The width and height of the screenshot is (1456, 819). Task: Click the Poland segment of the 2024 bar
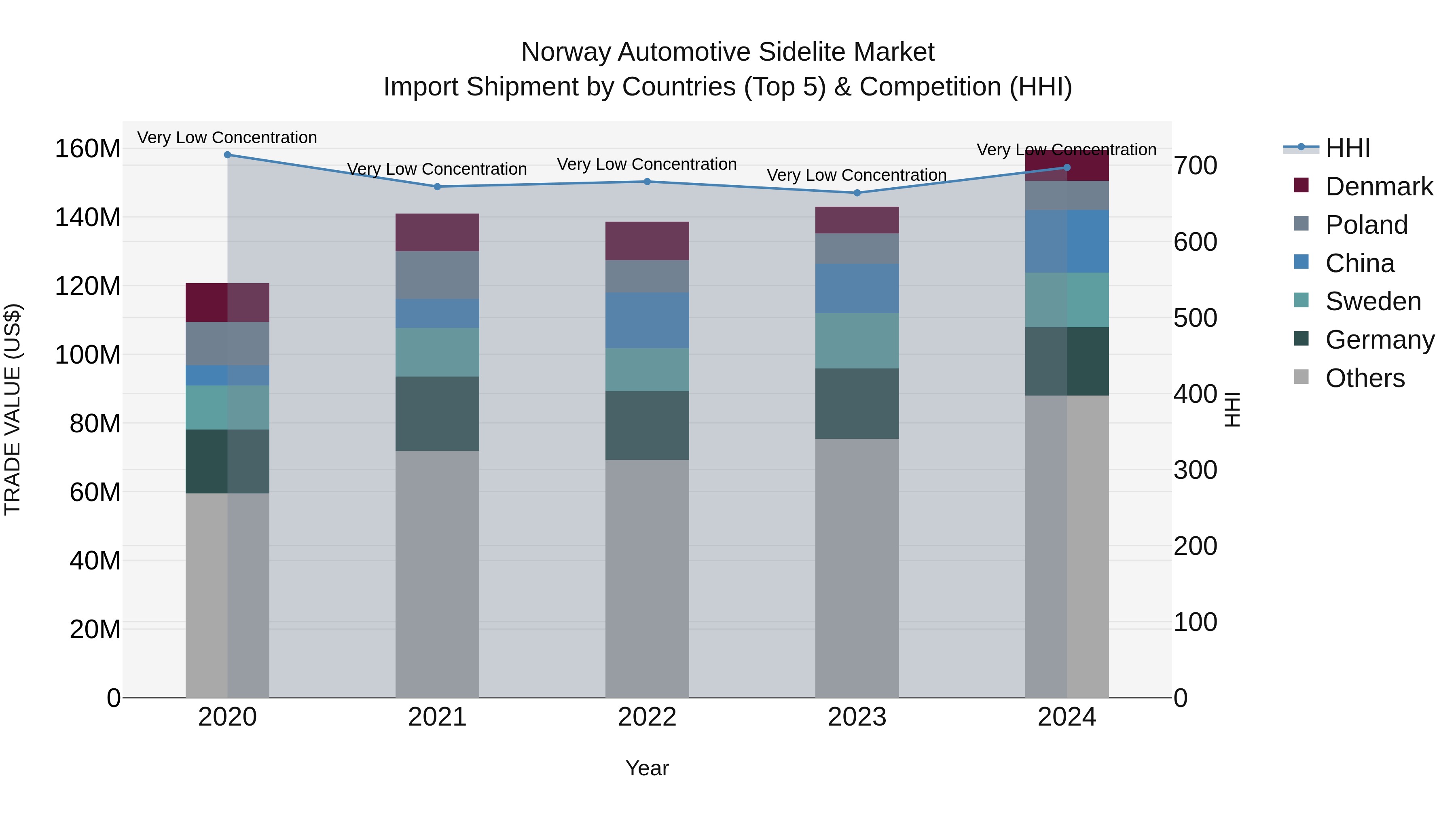point(1067,196)
